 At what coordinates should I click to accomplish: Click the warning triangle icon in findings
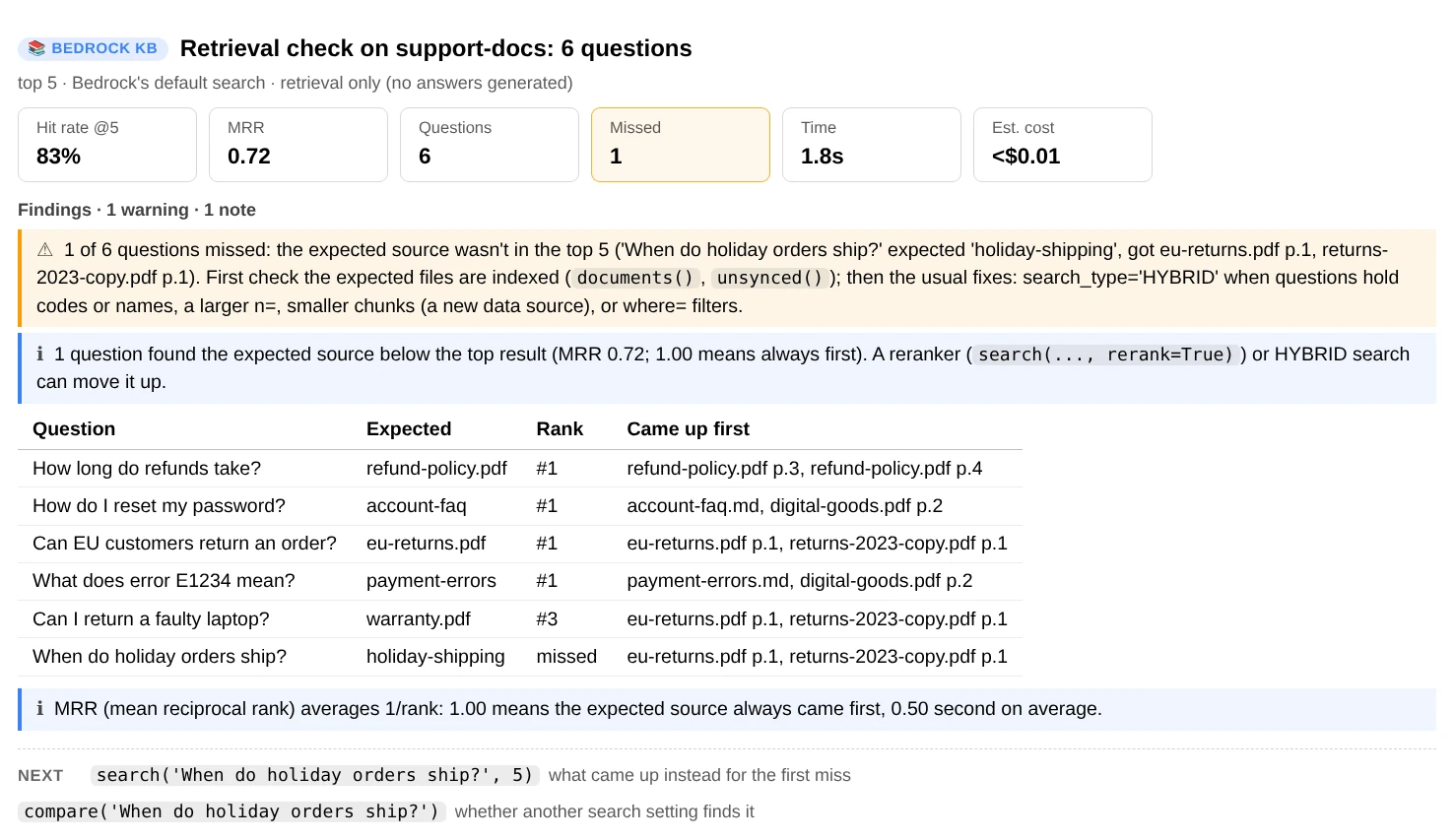(x=45, y=250)
